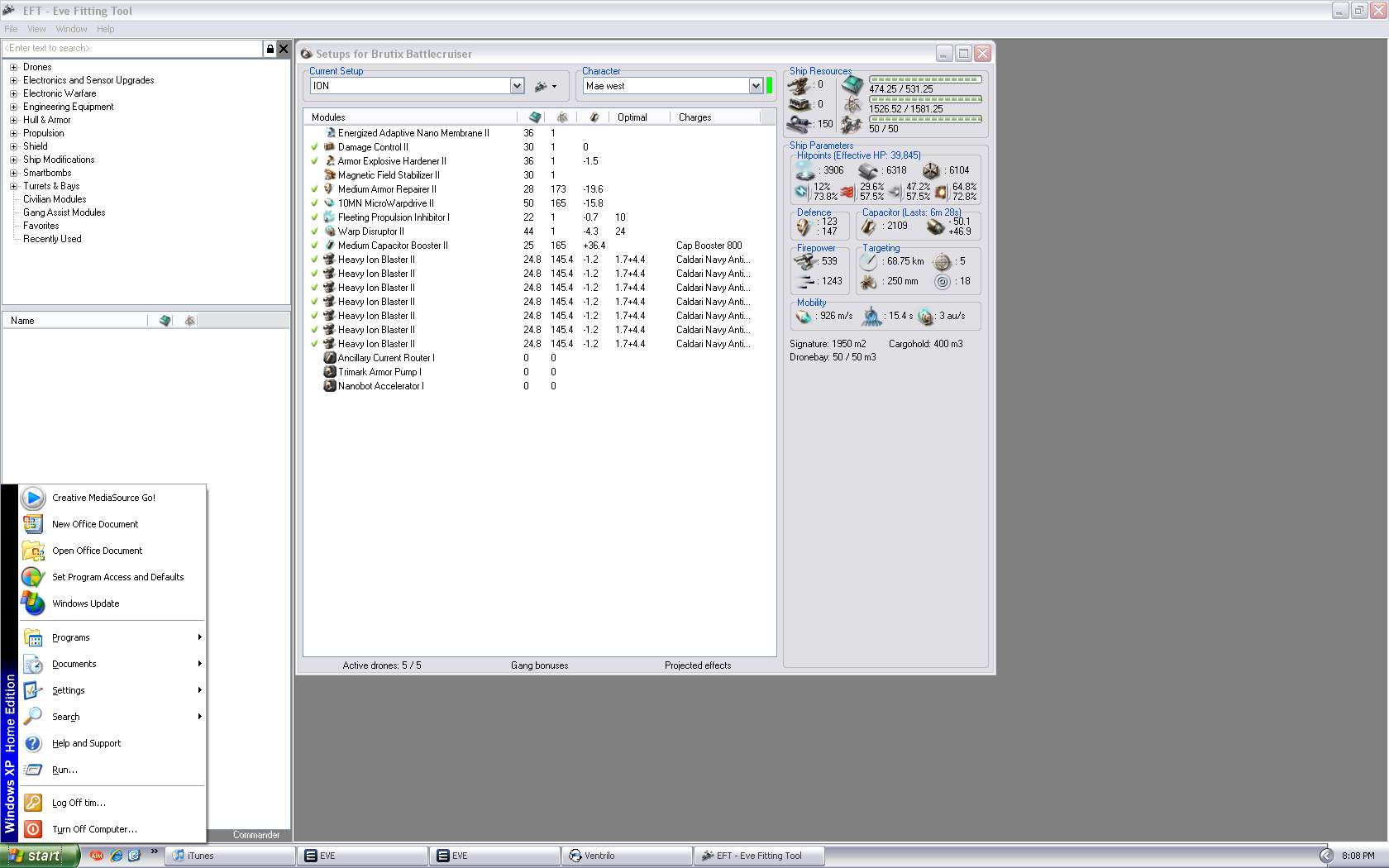Click the Trimark Armor Pump I rig icon
The width and height of the screenshot is (1389, 868).
[x=330, y=372]
